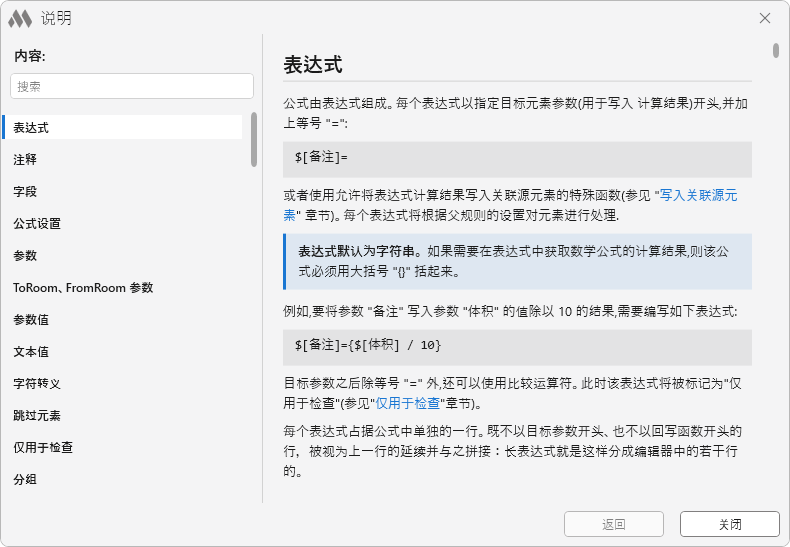Click the disabled 返回 button
Screen dimensions: 790x547
(x=614, y=524)
